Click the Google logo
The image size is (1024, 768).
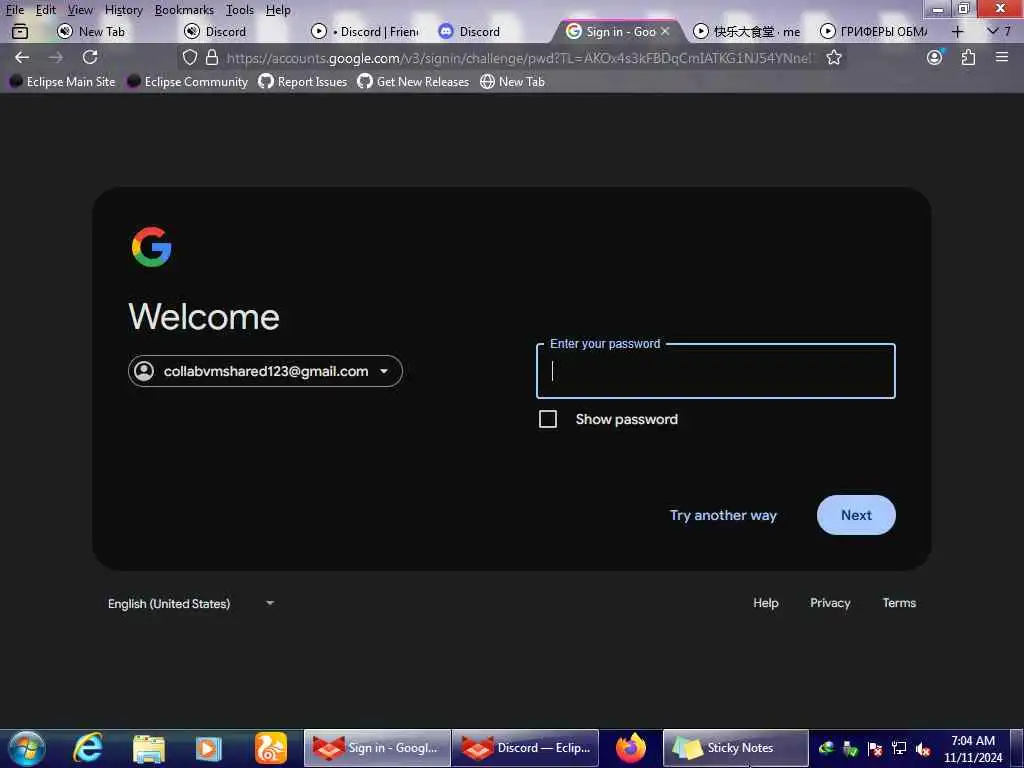point(152,247)
